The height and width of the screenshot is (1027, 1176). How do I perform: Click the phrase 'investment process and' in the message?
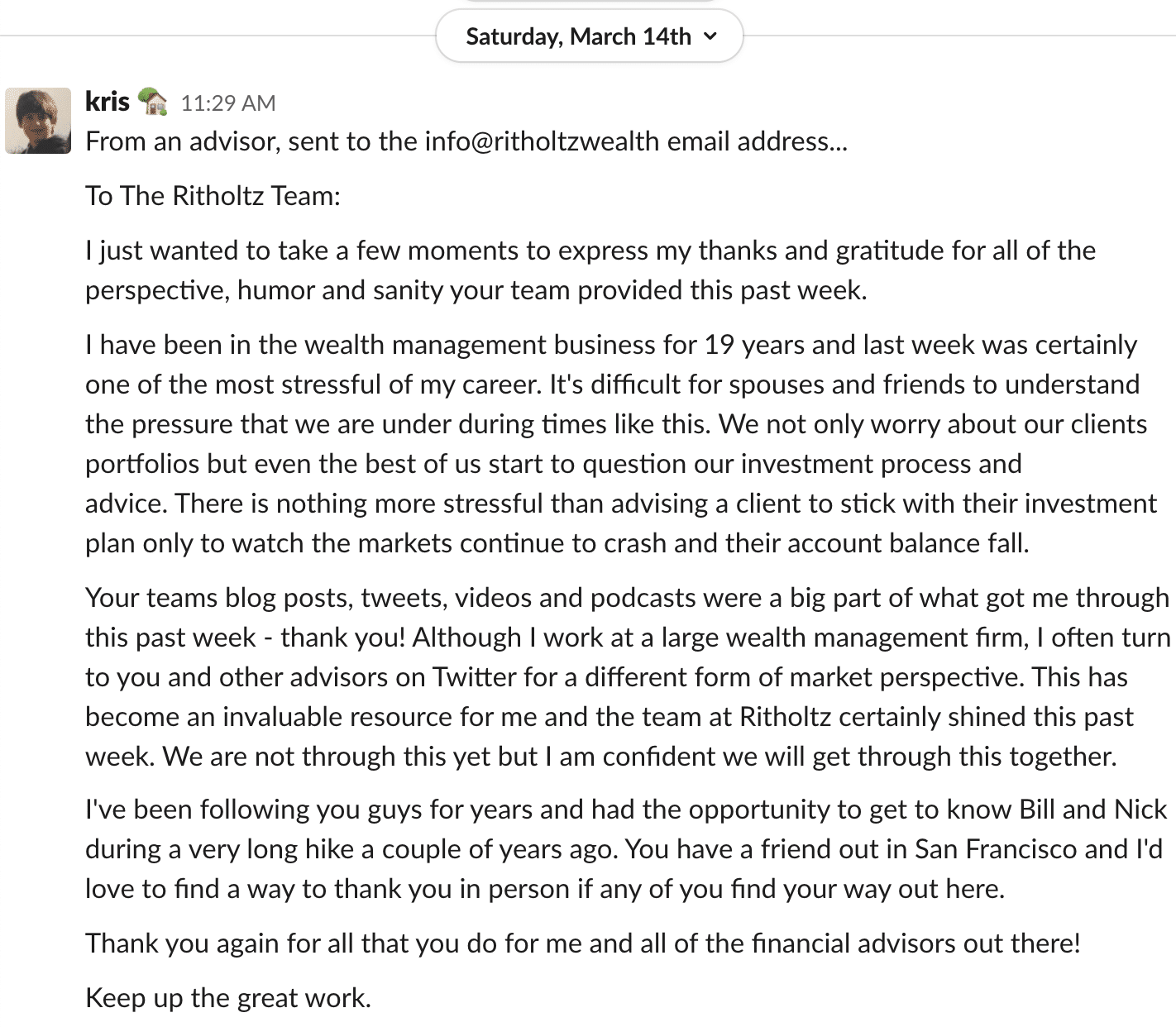point(882,464)
